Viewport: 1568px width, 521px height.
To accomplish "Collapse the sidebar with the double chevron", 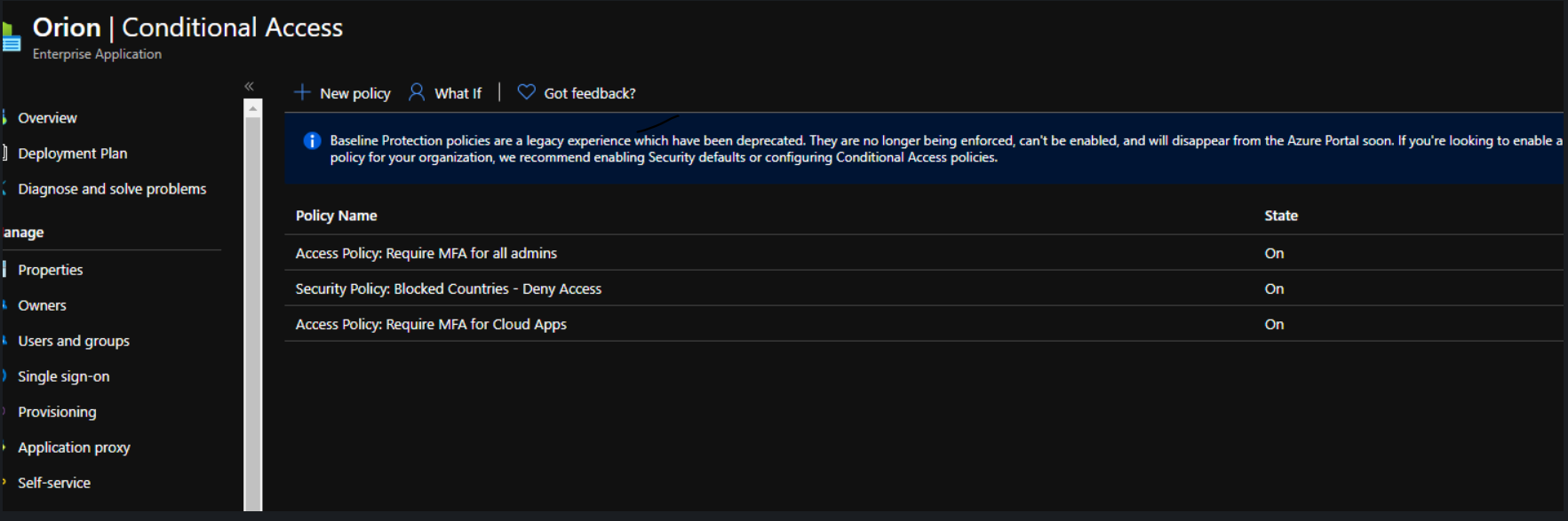I will click(x=250, y=86).
